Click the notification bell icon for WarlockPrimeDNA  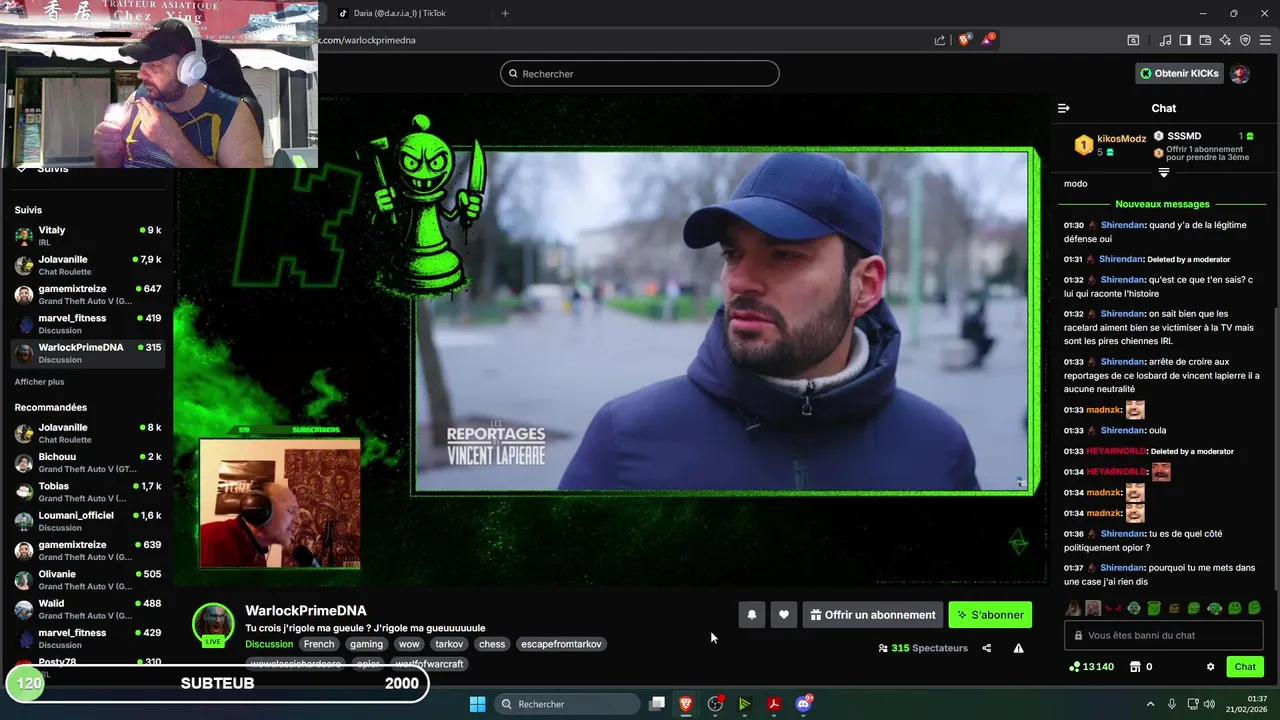pyautogui.click(x=752, y=615)
